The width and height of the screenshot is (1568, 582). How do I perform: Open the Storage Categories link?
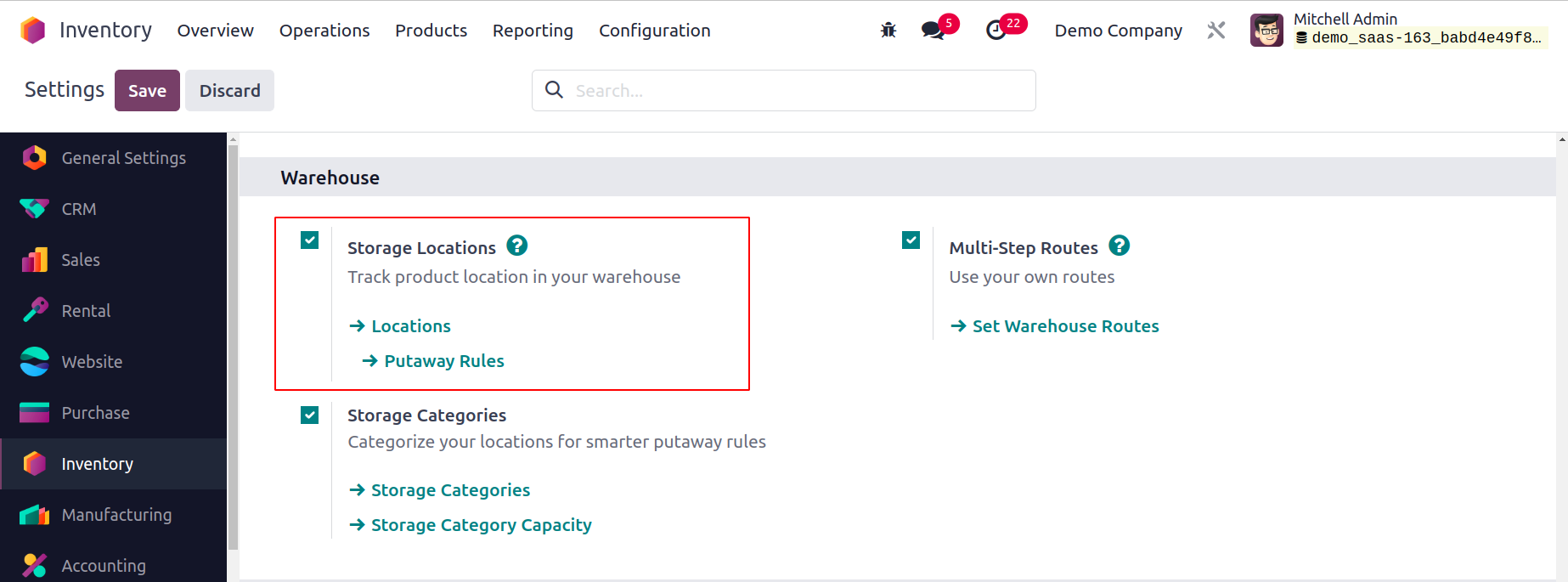click(439, 490)
